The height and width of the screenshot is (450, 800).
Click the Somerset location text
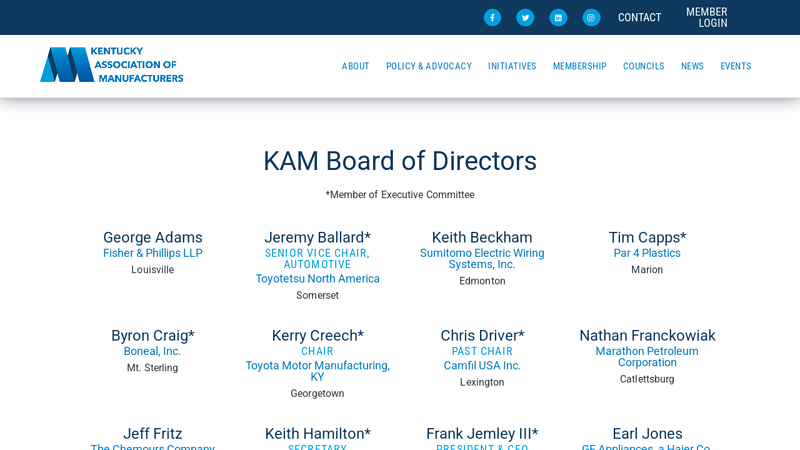click(x=317, y=295)
